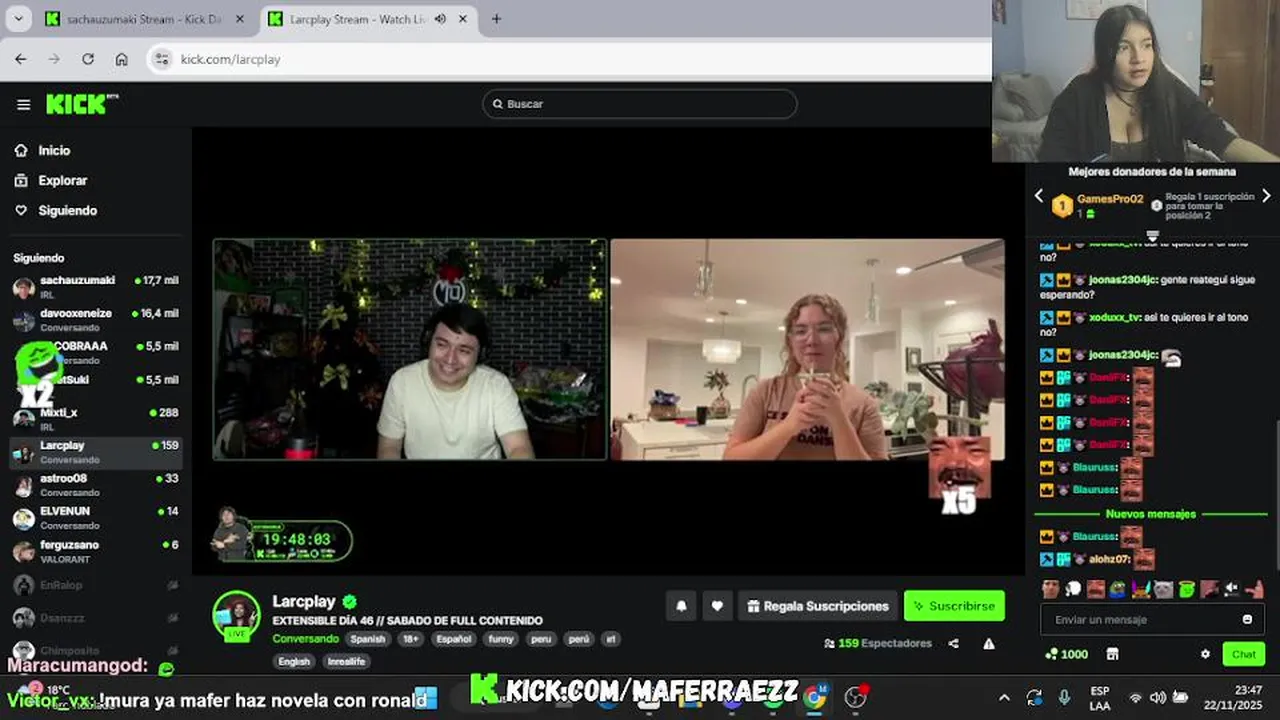Open chat settings gear

(1205, 654)
